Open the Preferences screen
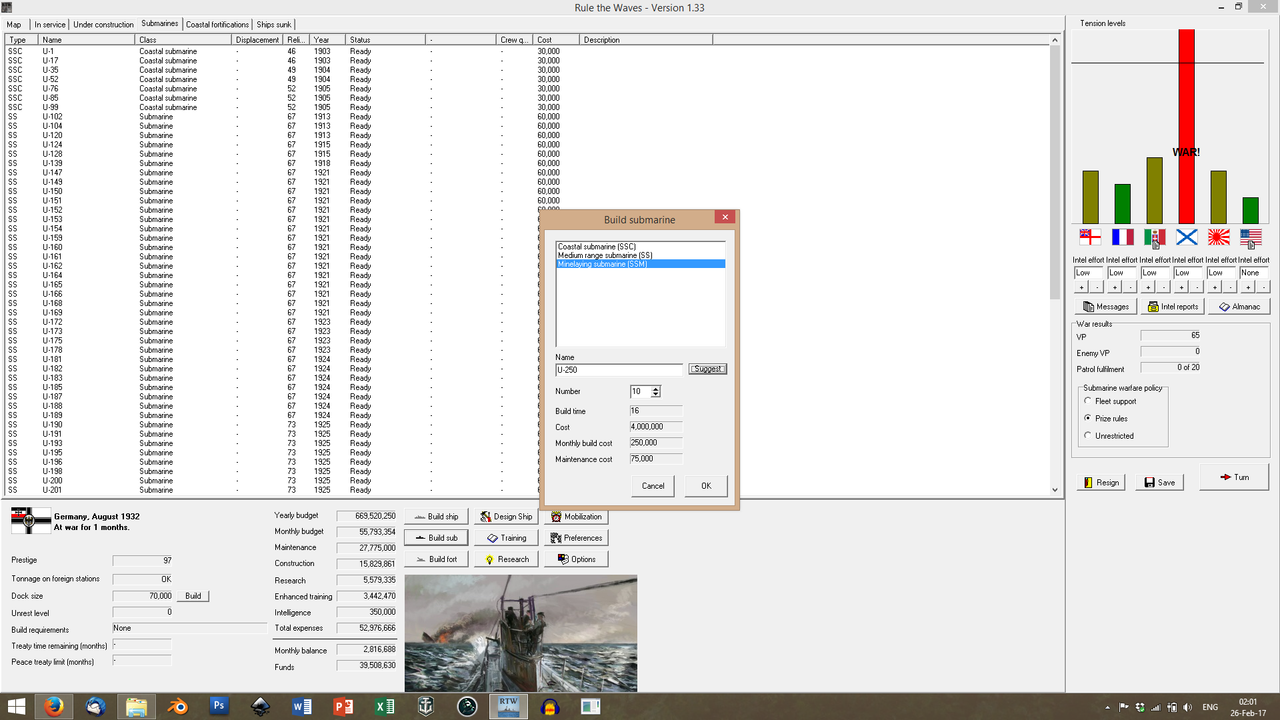The height and width of the screenshot is (720, 1280). click(576, 537)
